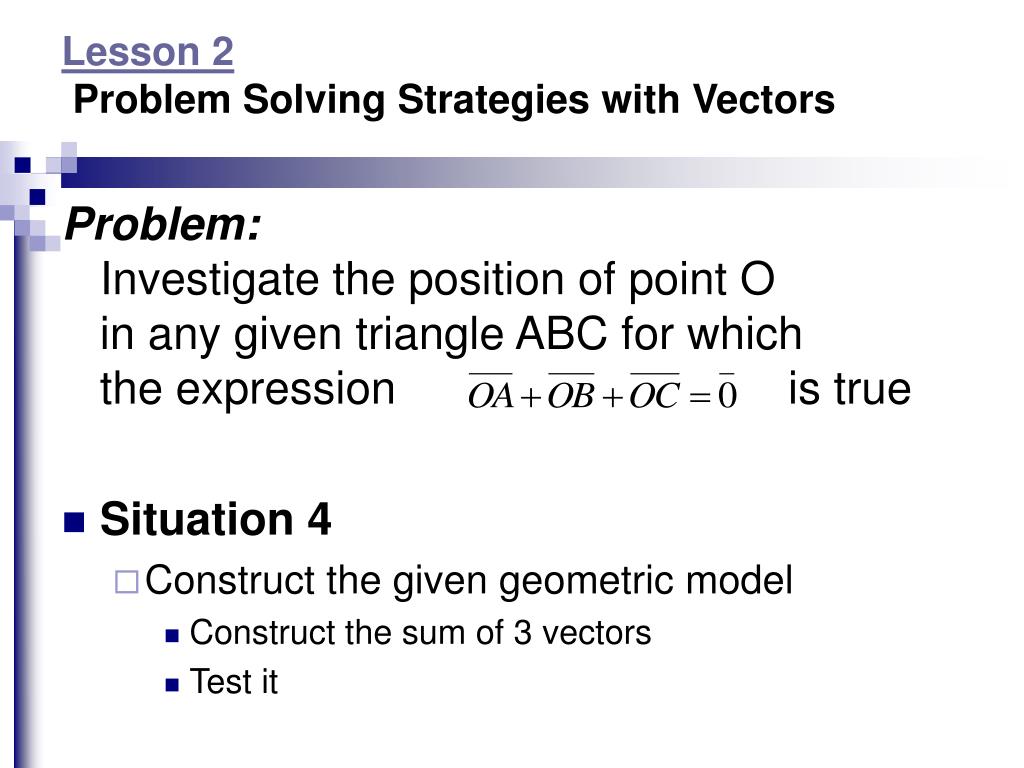Click 'Construct the given geometric model' text
The height and width of the screenshot is (768, 1024).
click(x=468, y=580)
